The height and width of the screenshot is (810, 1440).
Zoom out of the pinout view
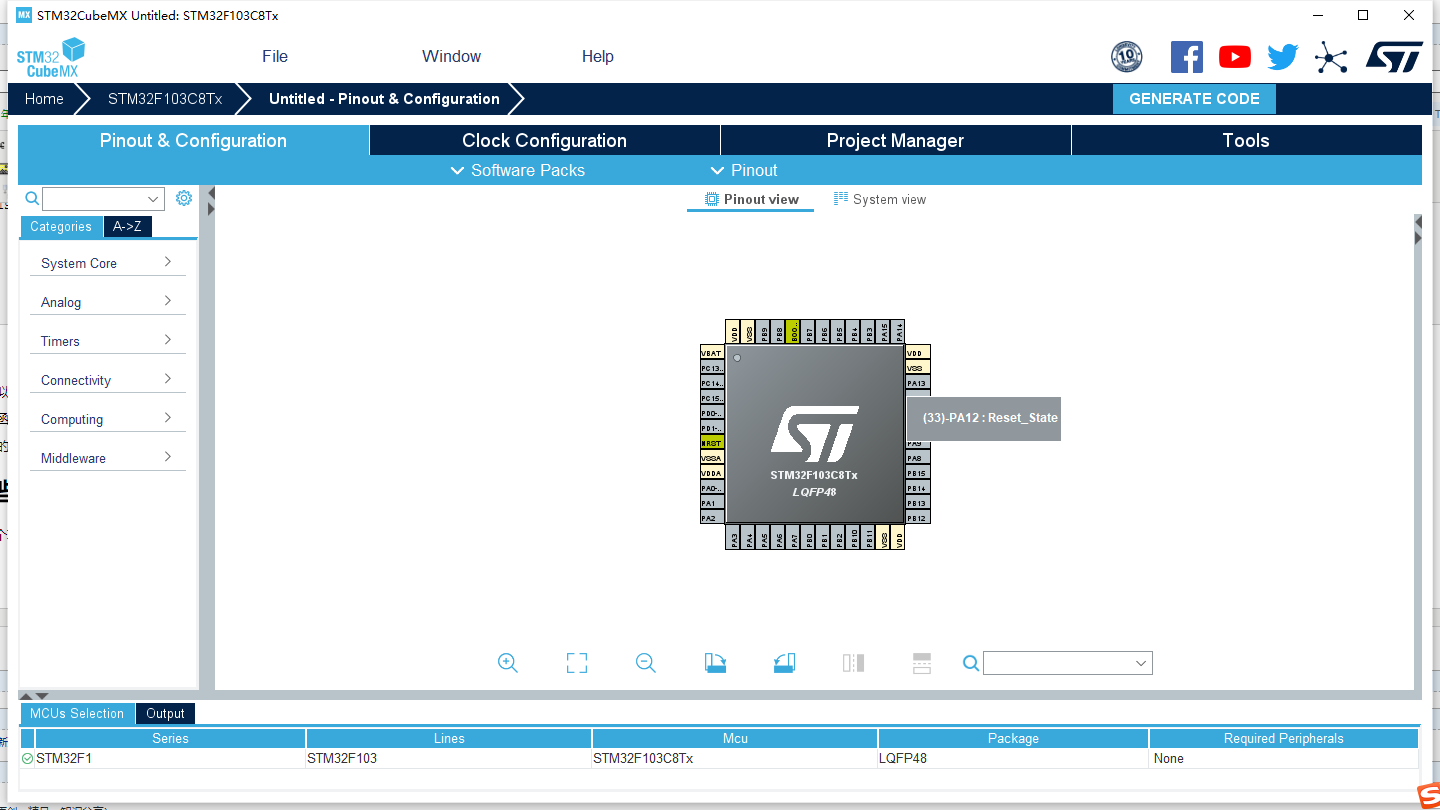point(646,663)
